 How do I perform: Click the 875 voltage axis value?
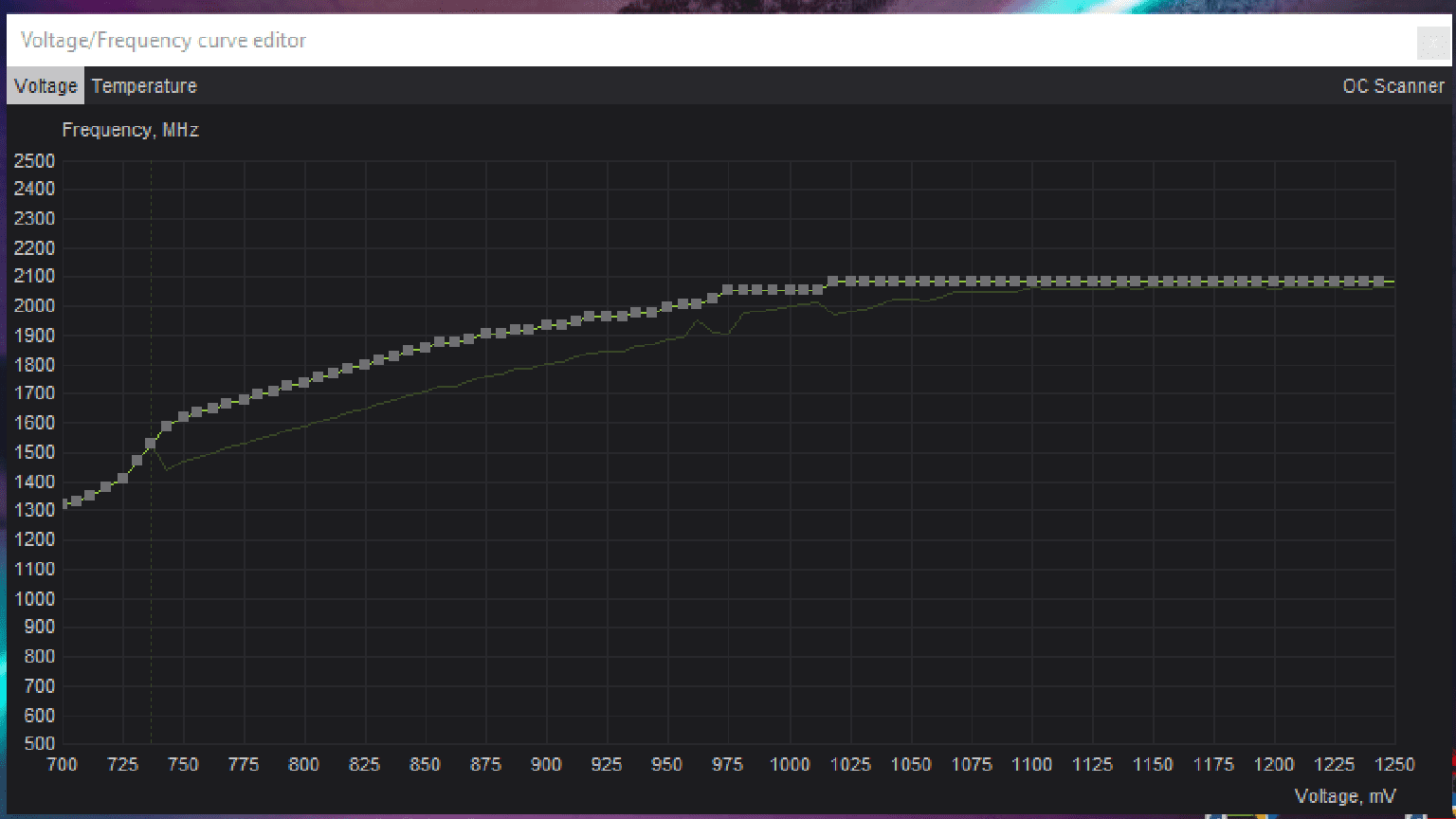click(x=486, y=765)
